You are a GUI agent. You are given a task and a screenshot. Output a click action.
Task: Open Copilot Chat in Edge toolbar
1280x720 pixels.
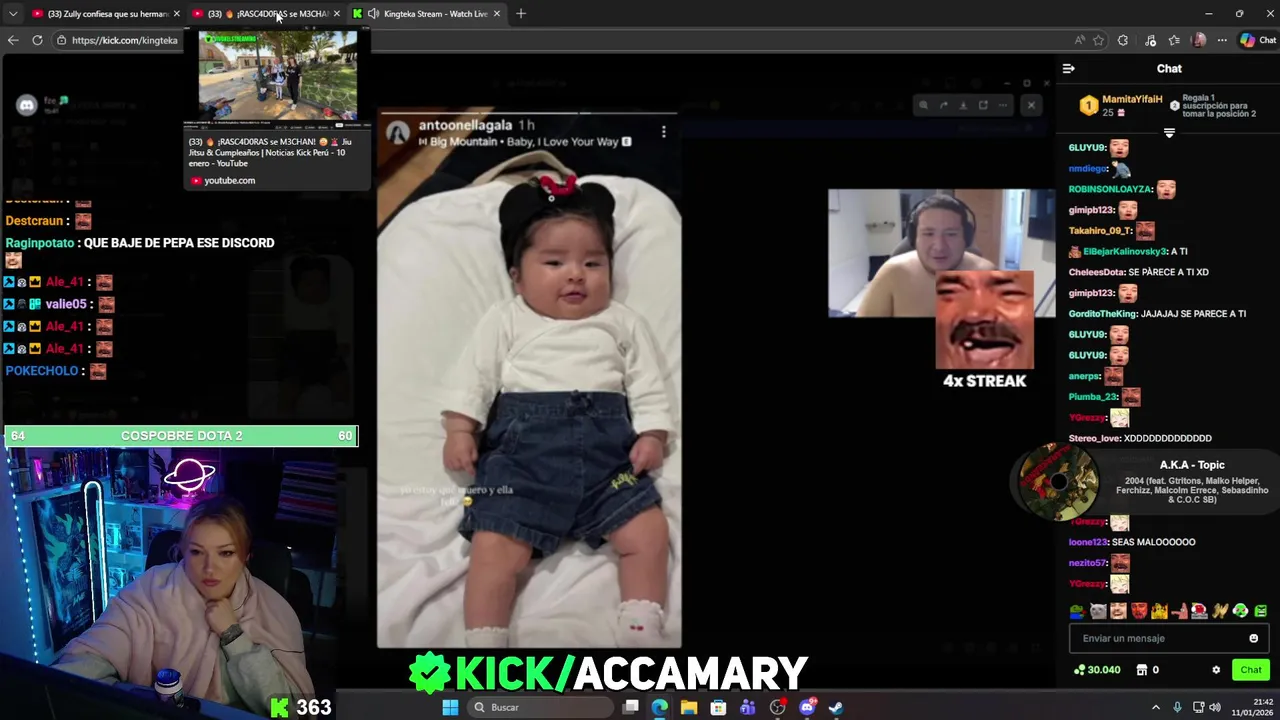coord(1257,40)
